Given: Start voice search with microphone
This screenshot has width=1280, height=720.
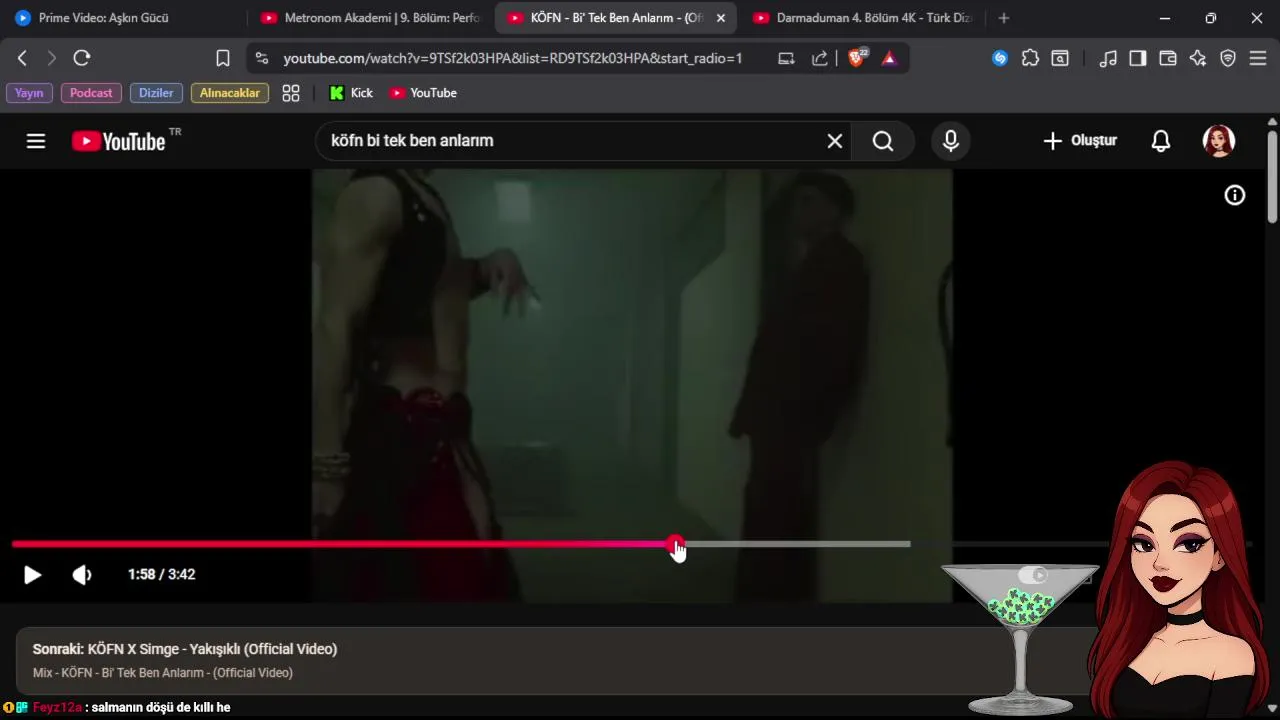Looking at the screenshot, I should click(x=951, y=141).
